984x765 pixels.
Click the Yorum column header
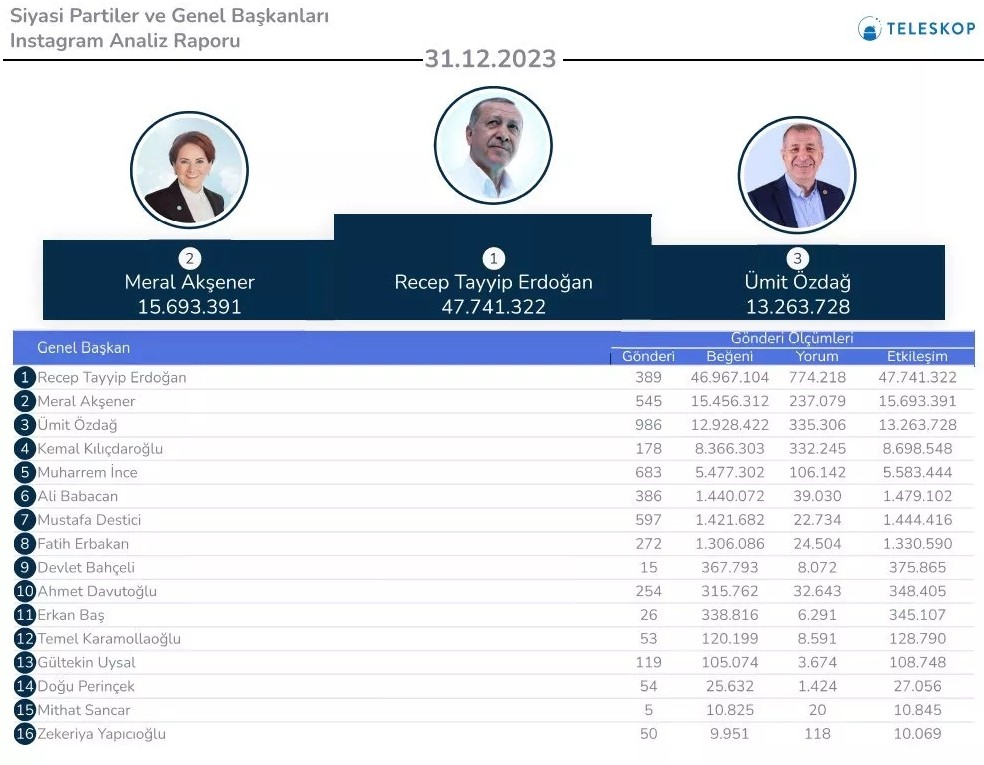point(816,356)
